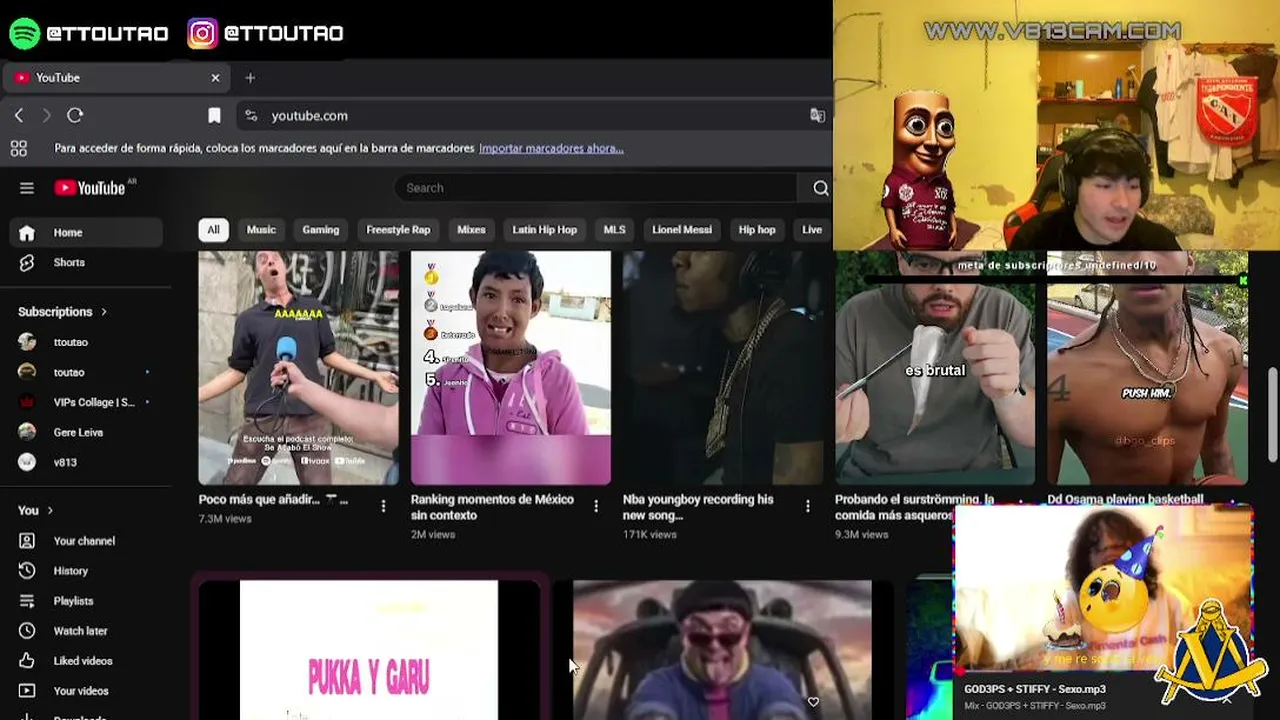Click miniplayer title "GOD3PS + STIFFY - Sexo.mp3"
The image size is (1280, 720).
[1035, 689]
